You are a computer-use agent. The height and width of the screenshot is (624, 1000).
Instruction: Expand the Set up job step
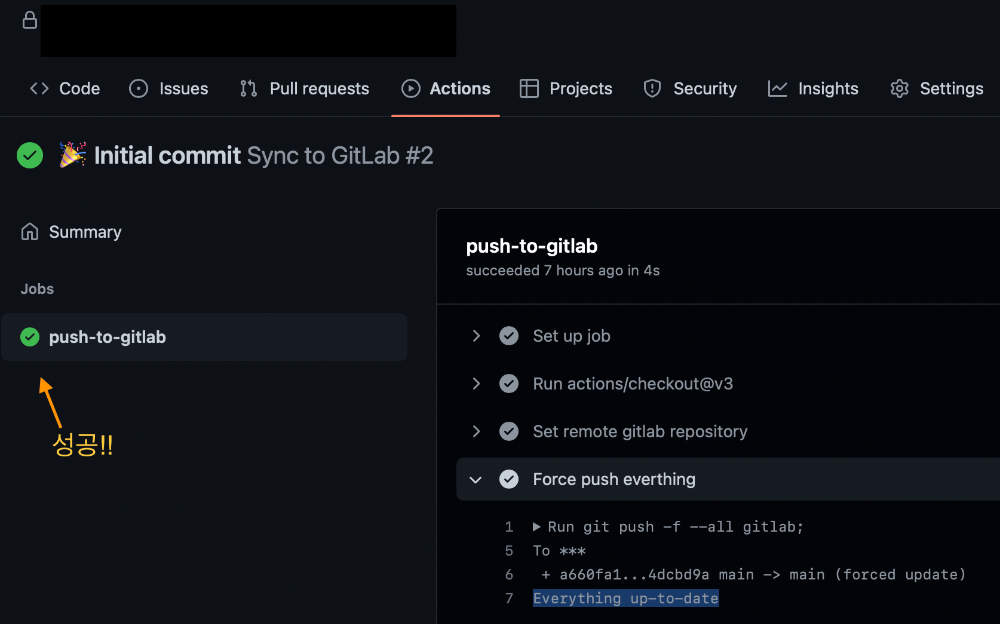click(x=476, y=336)
